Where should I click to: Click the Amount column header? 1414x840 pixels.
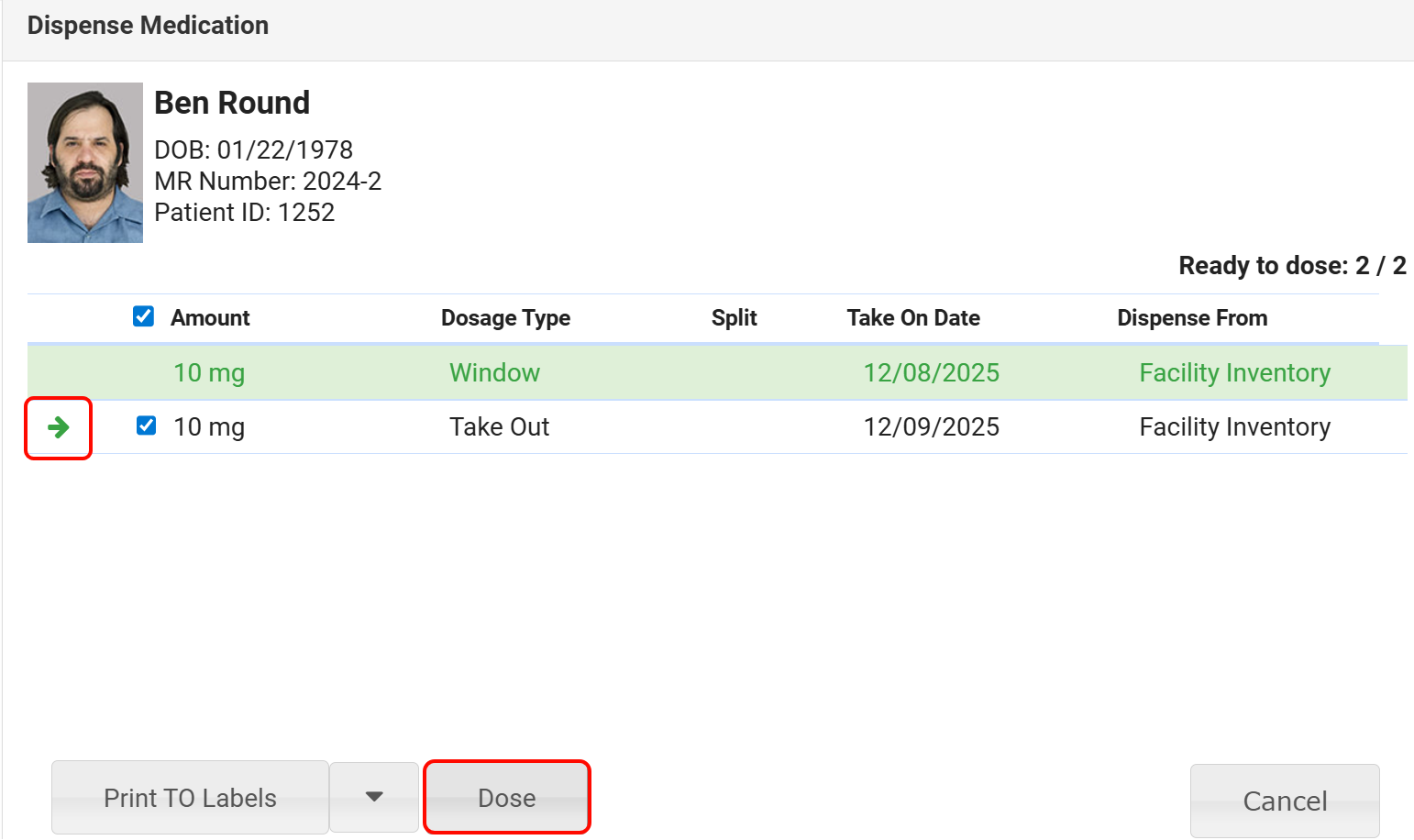(x=210, y=318)
